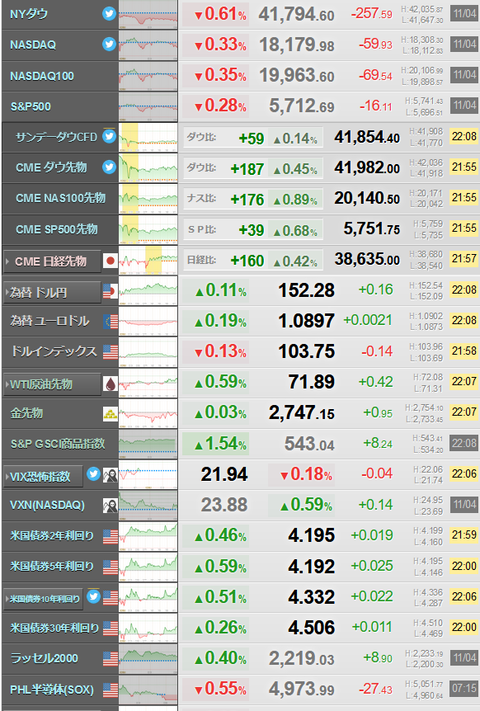Open the S&P500 index link
Screen dimensions: 480x711
[31, 107]
